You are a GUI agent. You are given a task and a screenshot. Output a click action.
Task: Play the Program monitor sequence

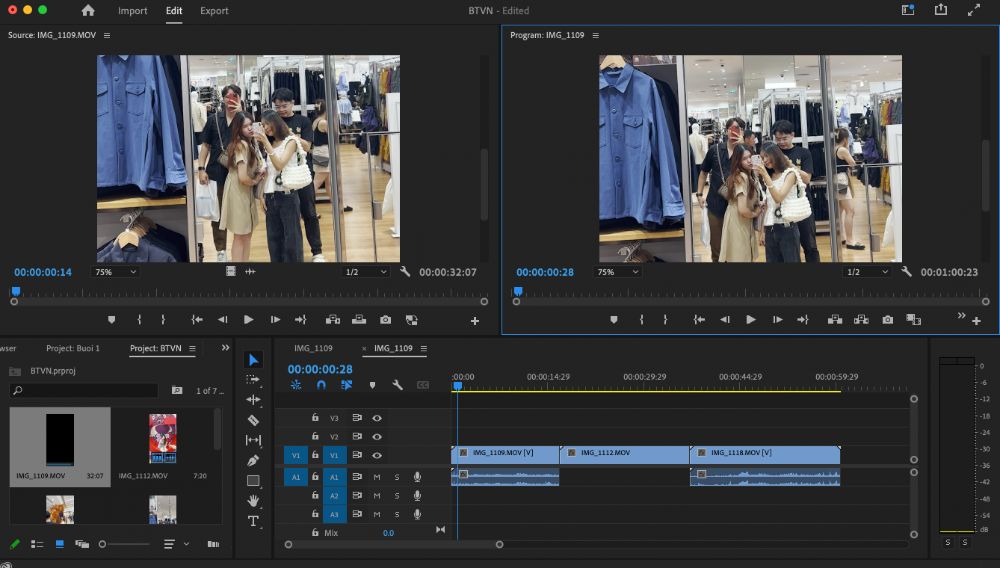click(751, 320)
